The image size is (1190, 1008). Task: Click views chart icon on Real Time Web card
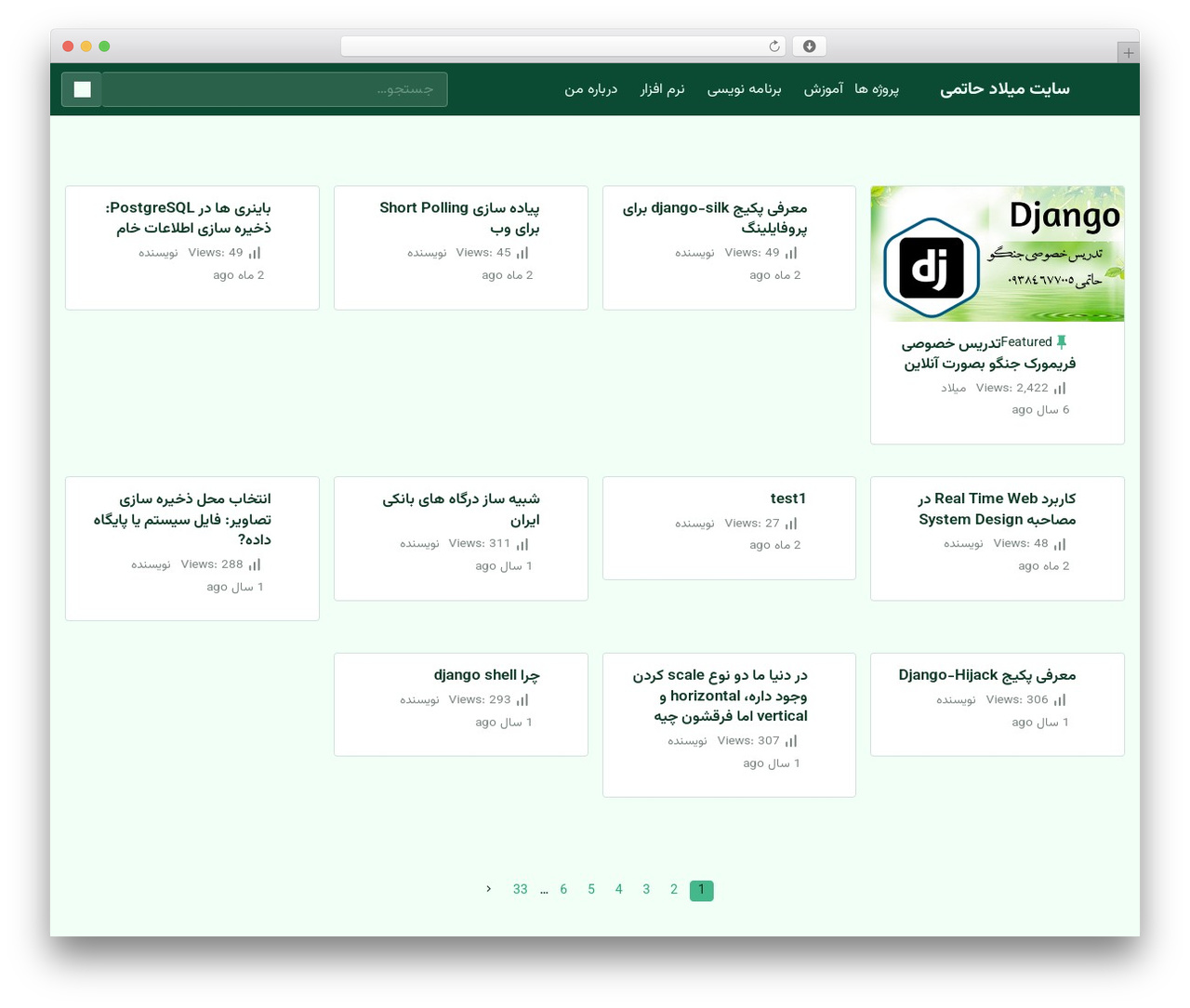pos(1060,544)
